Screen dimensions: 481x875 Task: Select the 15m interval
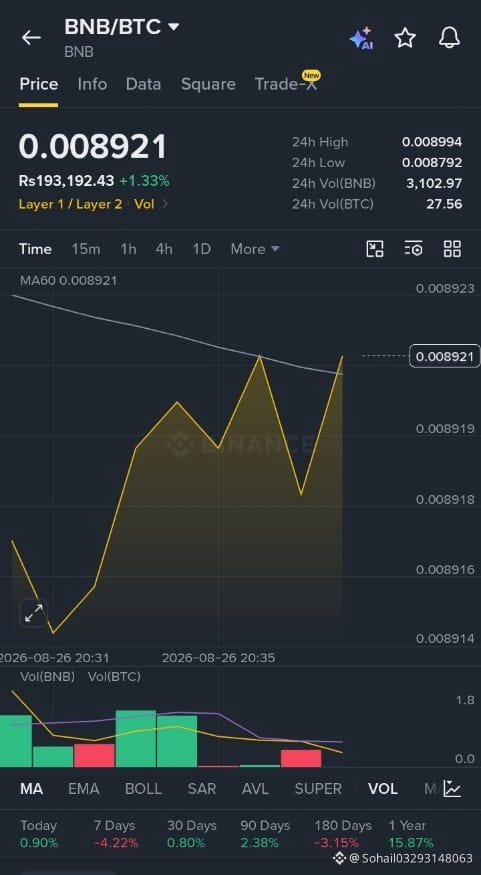point(86,249)
